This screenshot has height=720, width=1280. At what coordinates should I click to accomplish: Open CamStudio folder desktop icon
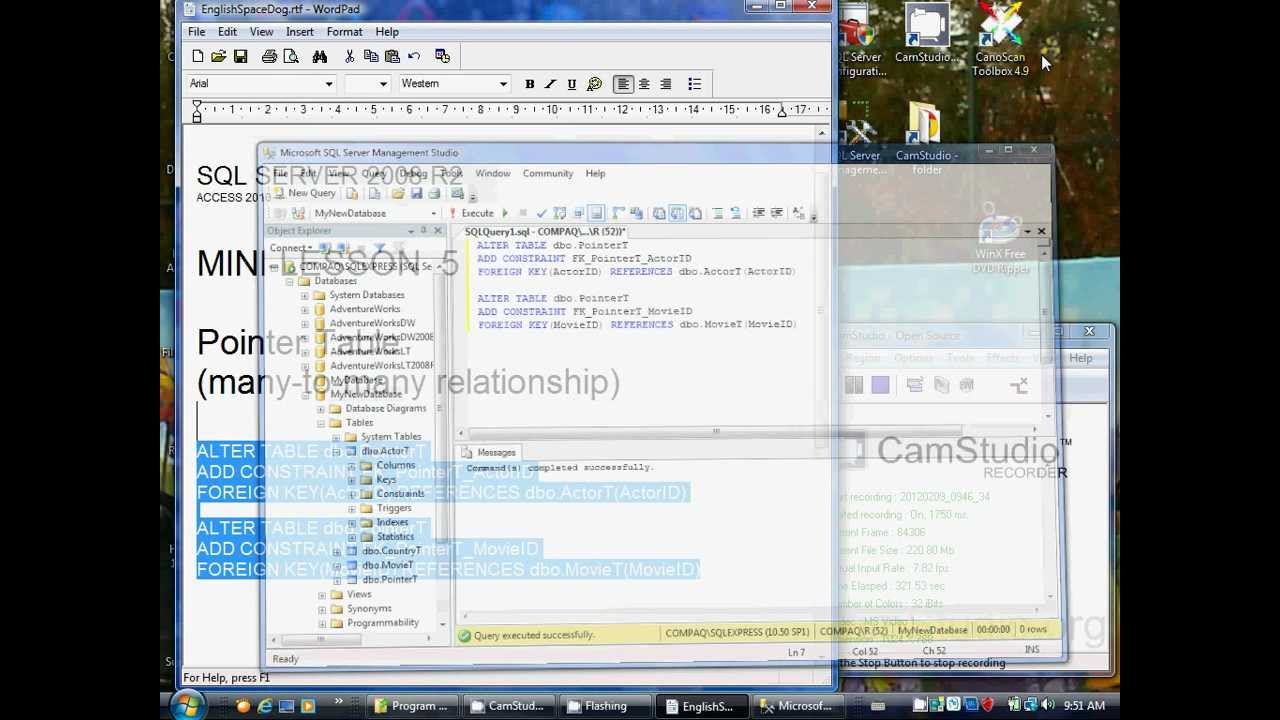[x=927, y=140]
